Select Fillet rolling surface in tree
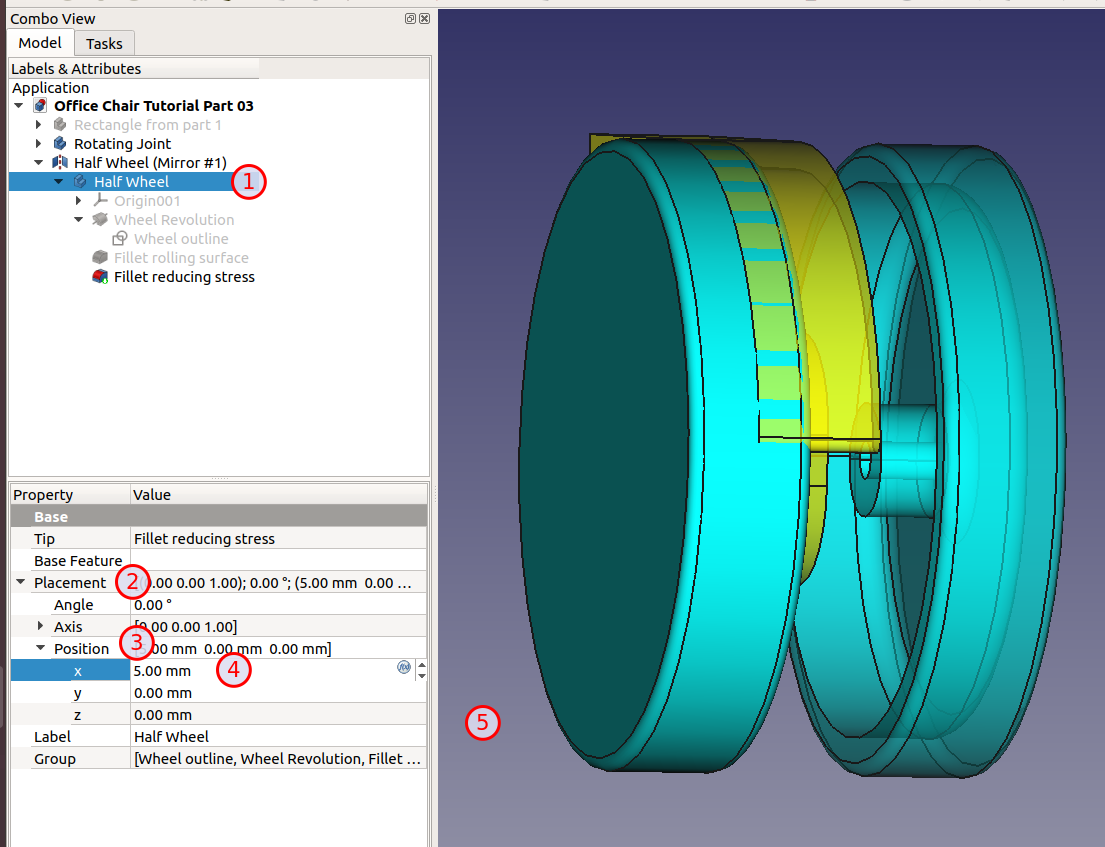The height and width of the screenshot is (847, 1105). 181,258
